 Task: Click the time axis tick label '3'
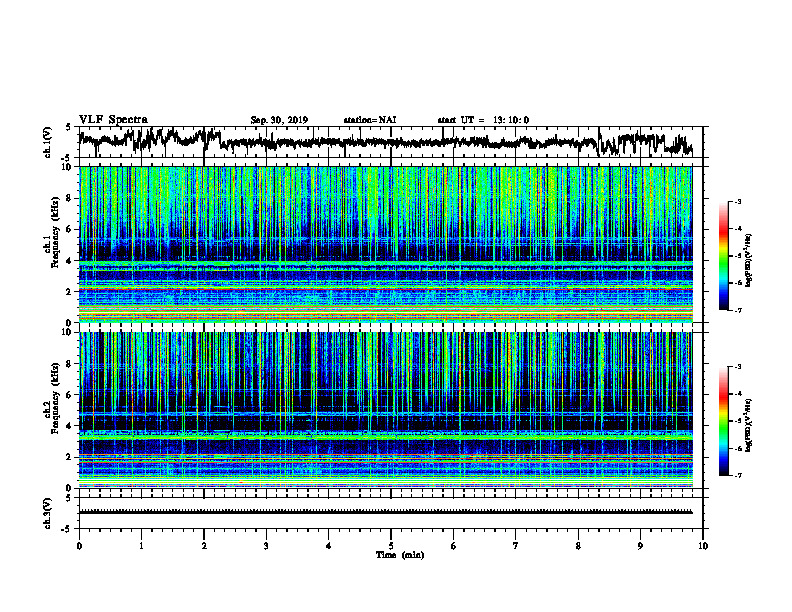(266, 546)
